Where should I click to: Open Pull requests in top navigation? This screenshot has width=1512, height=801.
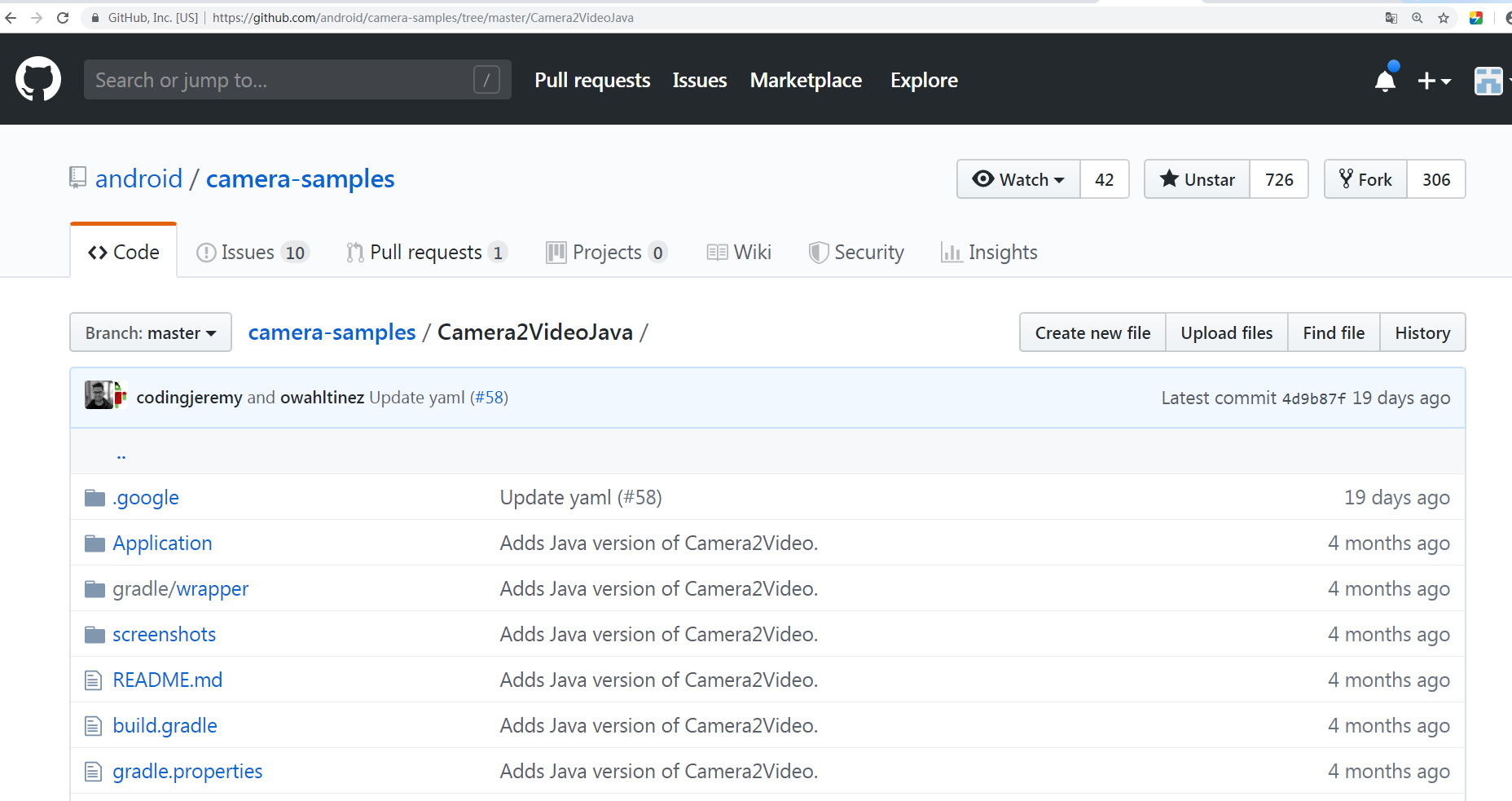tap(592, 80)
